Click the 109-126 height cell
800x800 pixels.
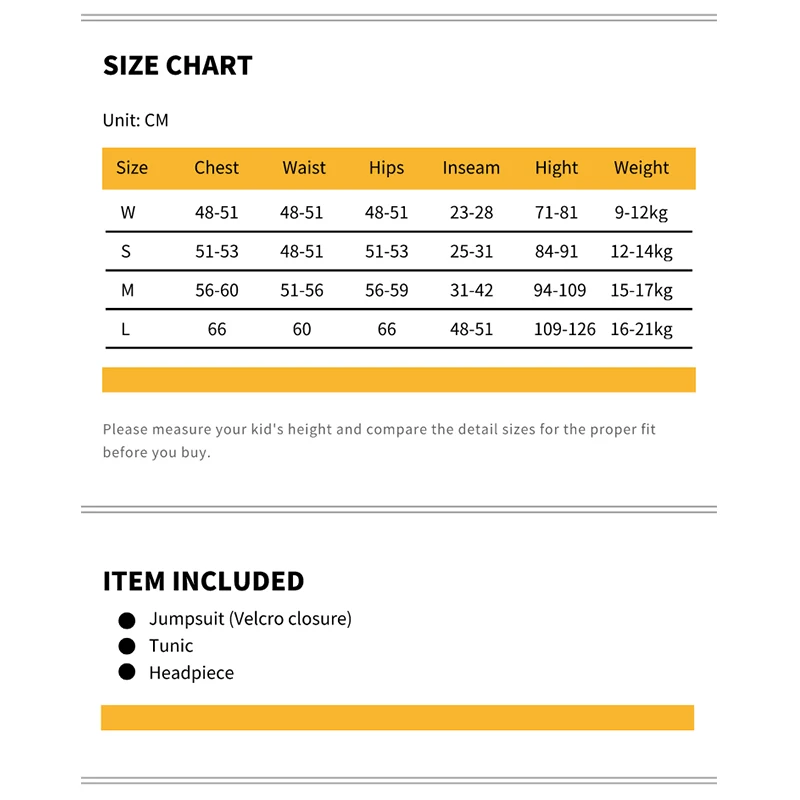tap(566, 329)
